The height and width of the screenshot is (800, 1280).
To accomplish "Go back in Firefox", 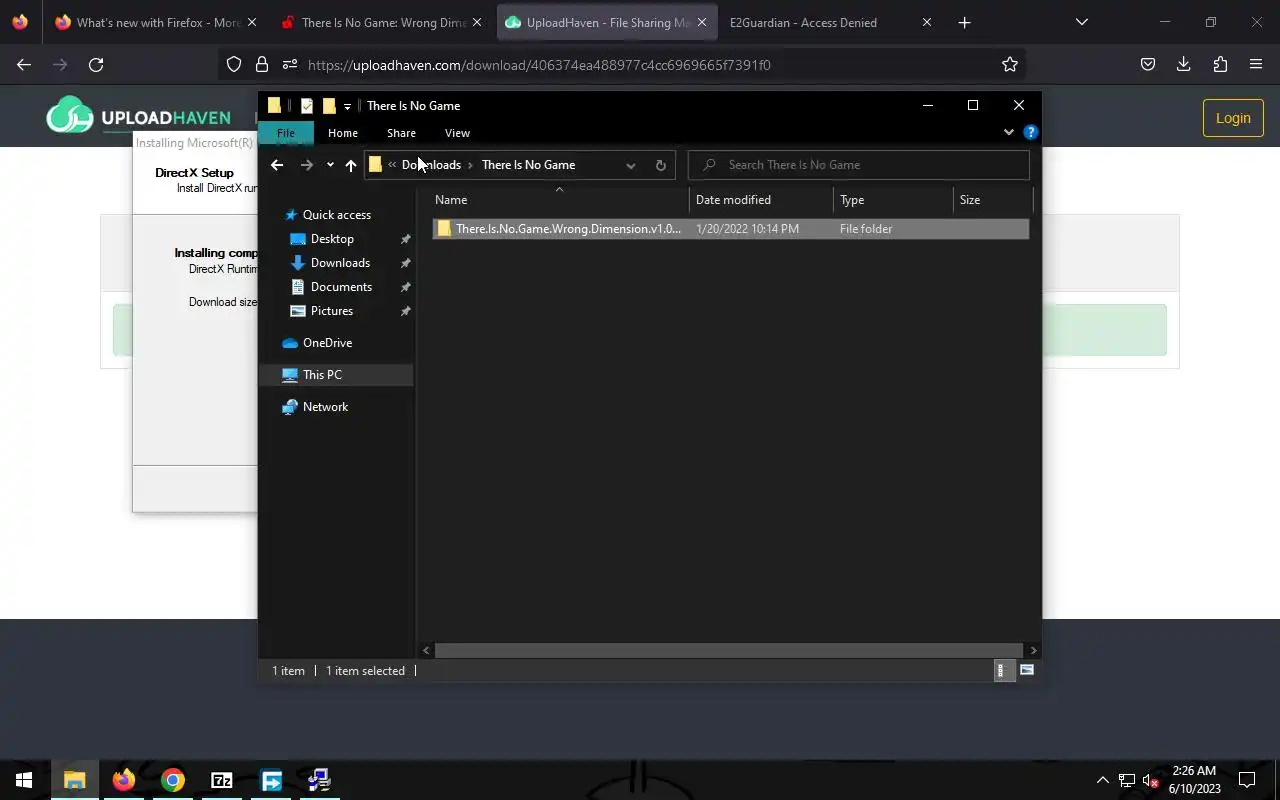I will coord(24,65).
